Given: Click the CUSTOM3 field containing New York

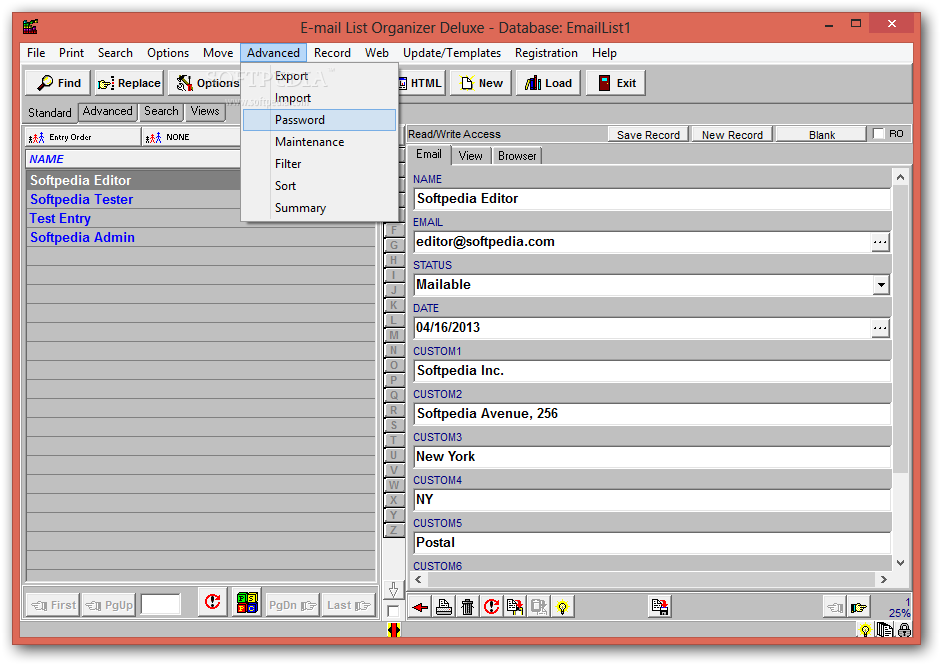Looking at the screenshot, I should [652, 457].
